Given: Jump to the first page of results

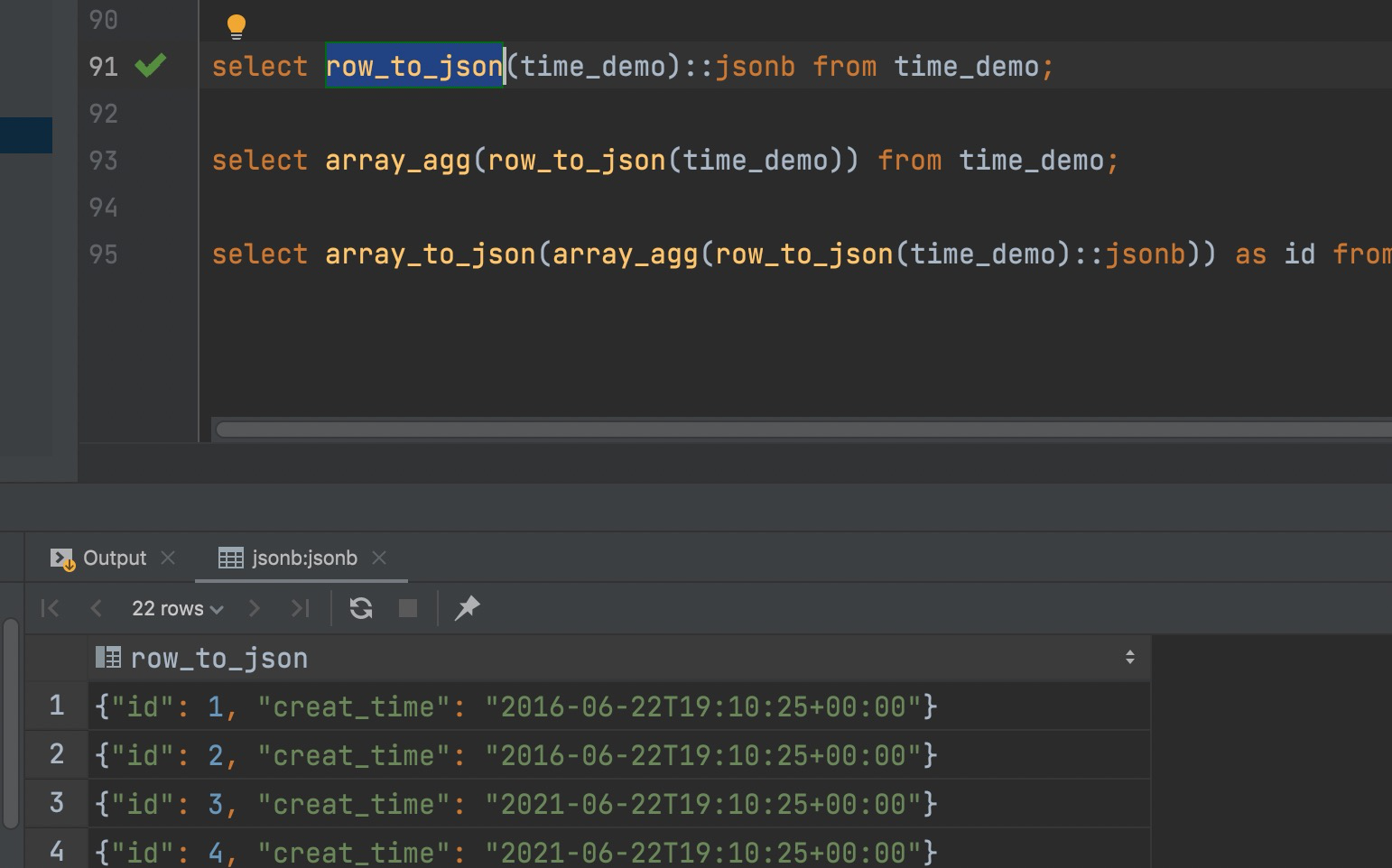Looking at the screenshot, I should (x=50, y=608).
